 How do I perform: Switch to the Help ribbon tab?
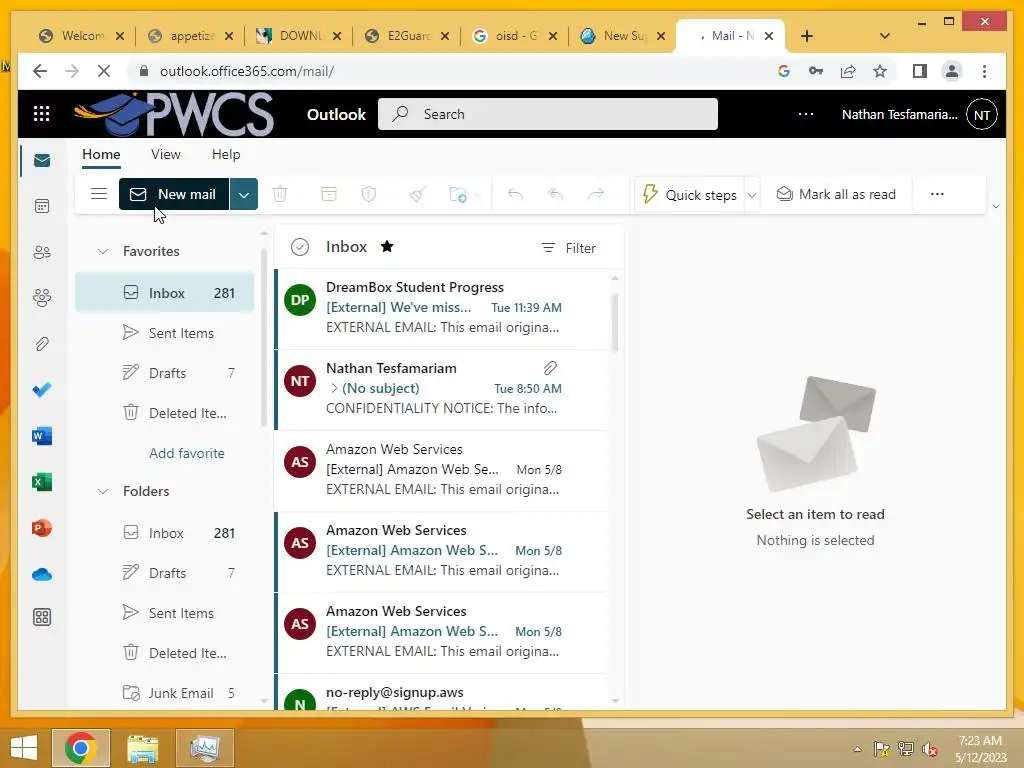(x=226, y=154)
